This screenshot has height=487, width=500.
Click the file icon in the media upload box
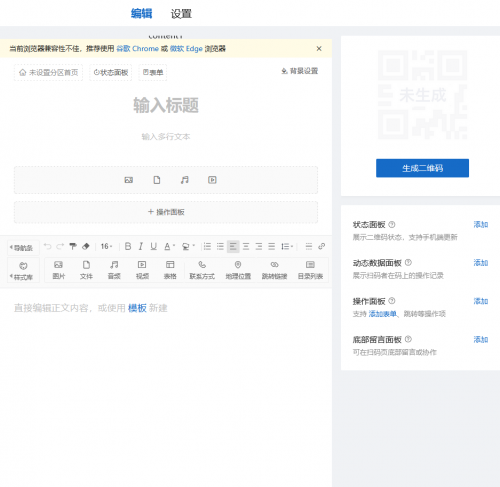coord(157,180)
